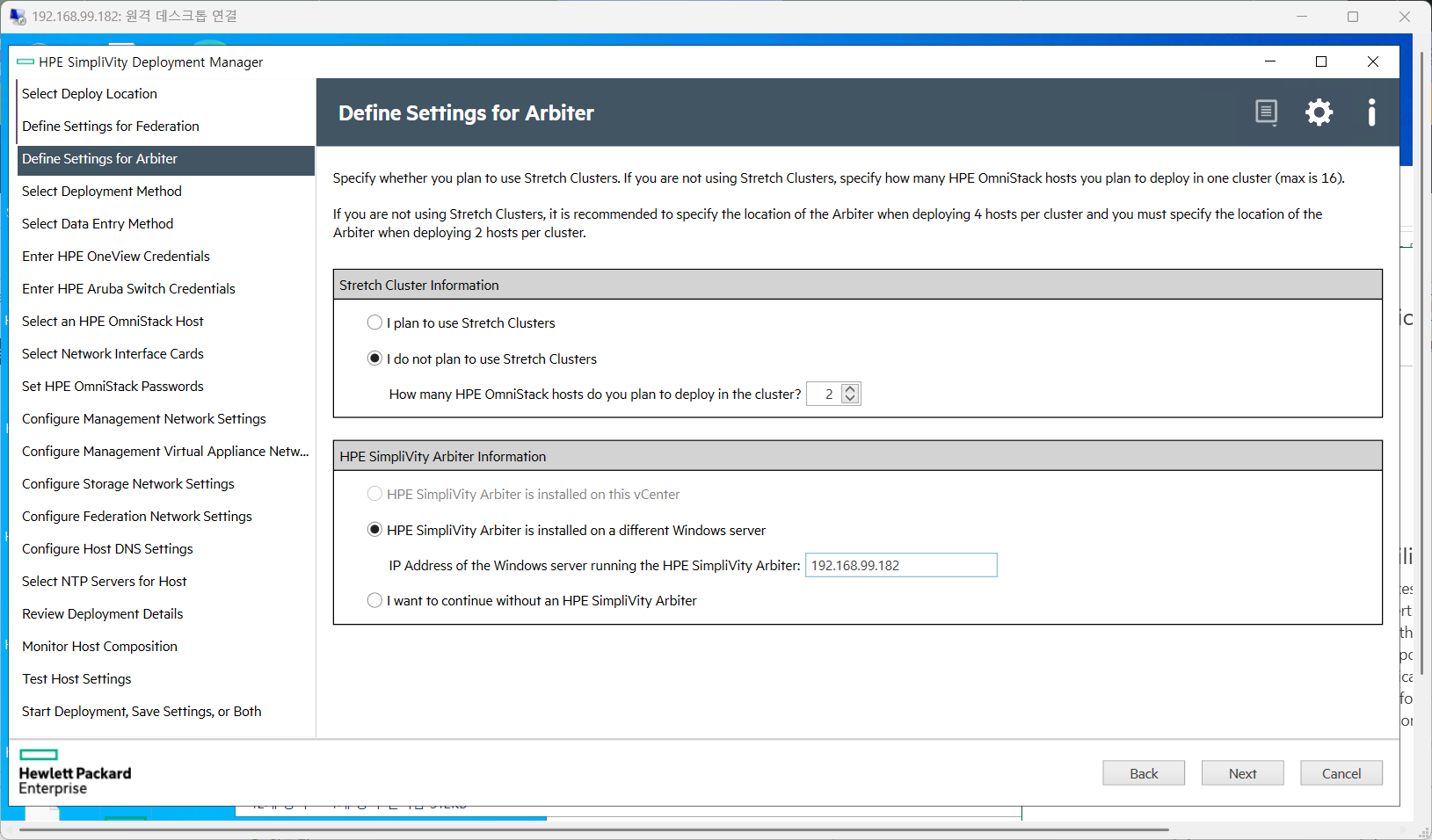The image size is (1432, 840).
Task: Click the remote desktop connection title bar icon
Action: (18, 17)
